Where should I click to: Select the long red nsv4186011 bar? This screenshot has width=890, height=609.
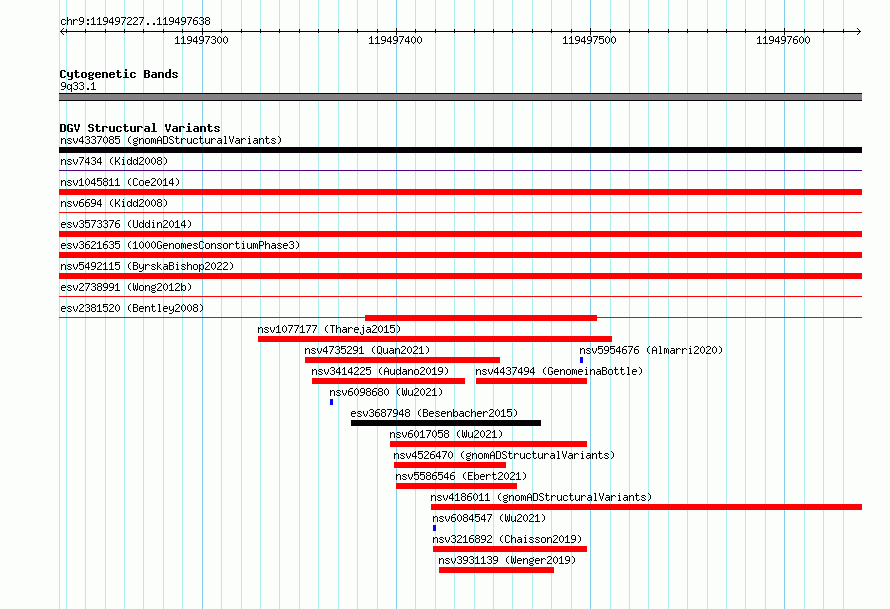tap(646, 507)
